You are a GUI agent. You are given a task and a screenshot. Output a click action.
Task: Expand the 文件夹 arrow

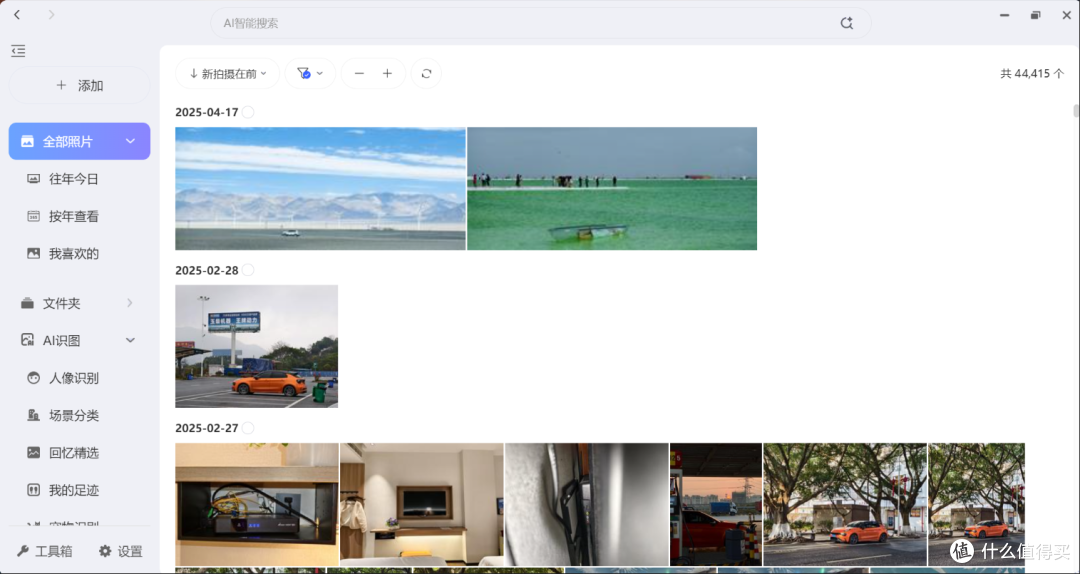[x=129, y=303]
